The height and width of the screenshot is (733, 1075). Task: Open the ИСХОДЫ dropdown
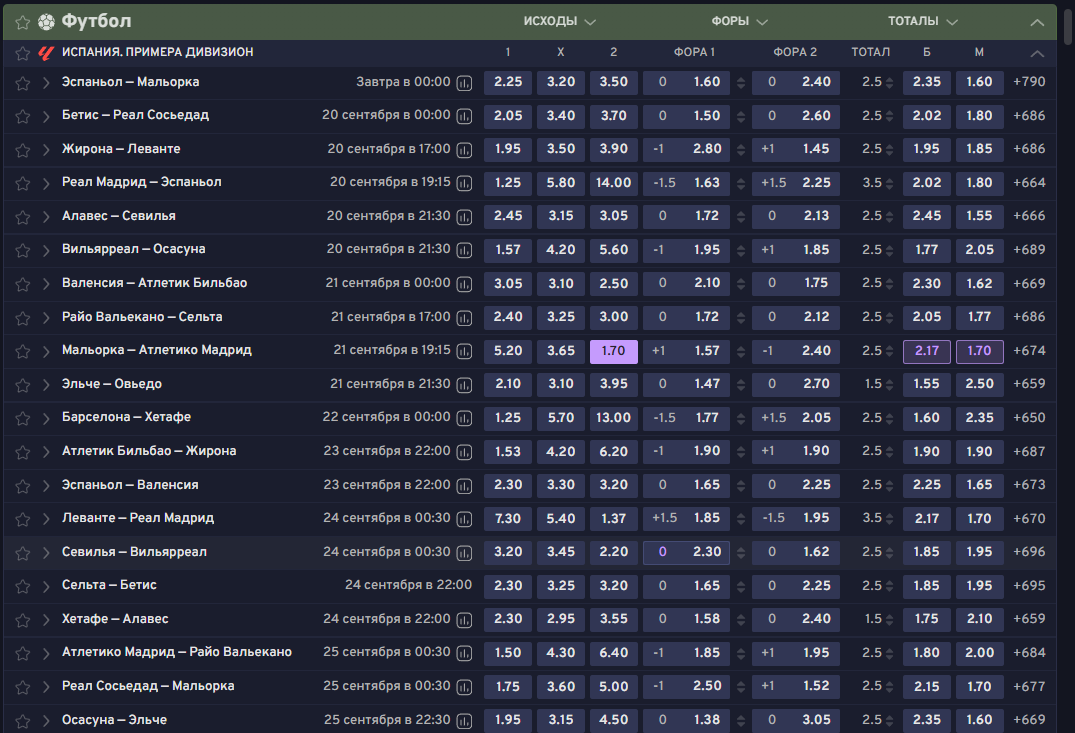pyautogui.click(x=559, y=21)
